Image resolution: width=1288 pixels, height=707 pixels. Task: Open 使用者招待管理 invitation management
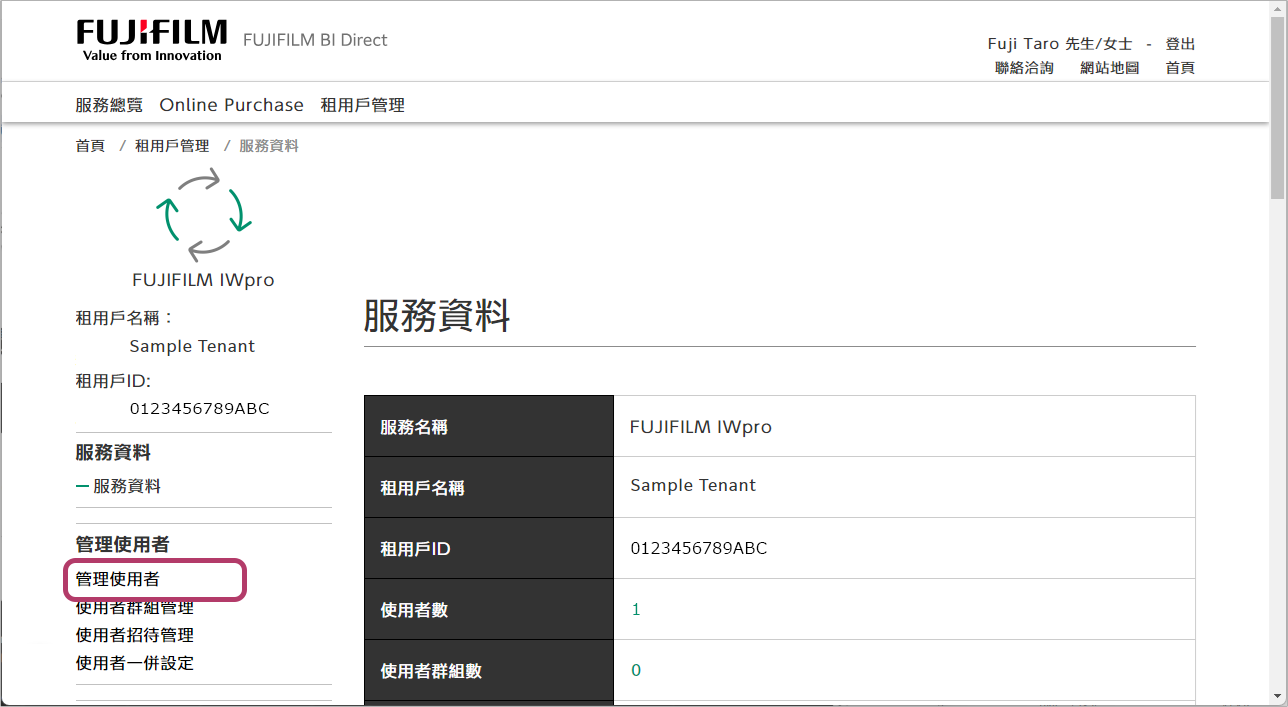pos(134,634)
